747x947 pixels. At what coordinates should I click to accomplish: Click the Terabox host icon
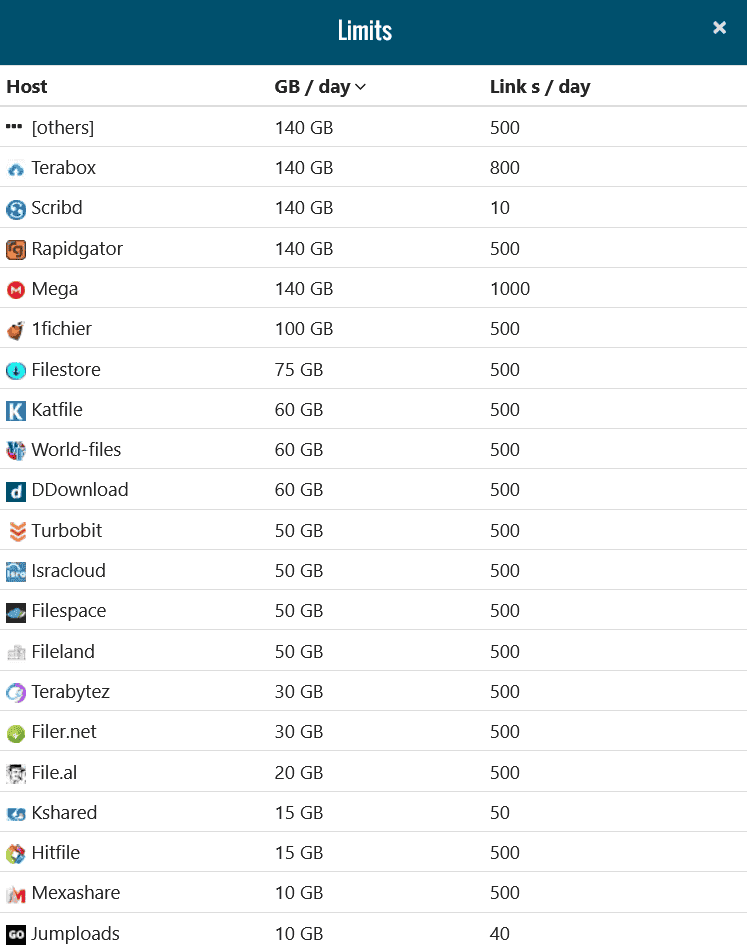pos(15,169)
